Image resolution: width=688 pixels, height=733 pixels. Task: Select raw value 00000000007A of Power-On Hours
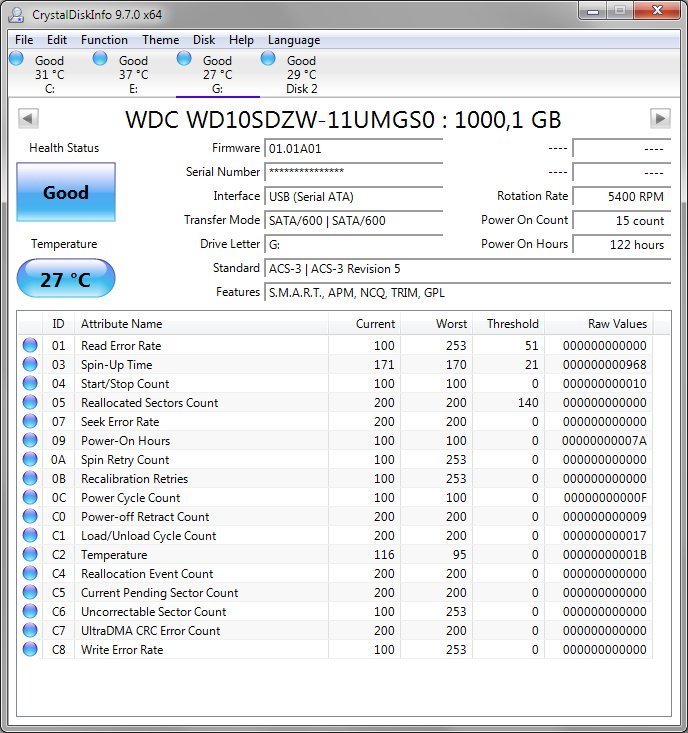click(x=604, y=440)
